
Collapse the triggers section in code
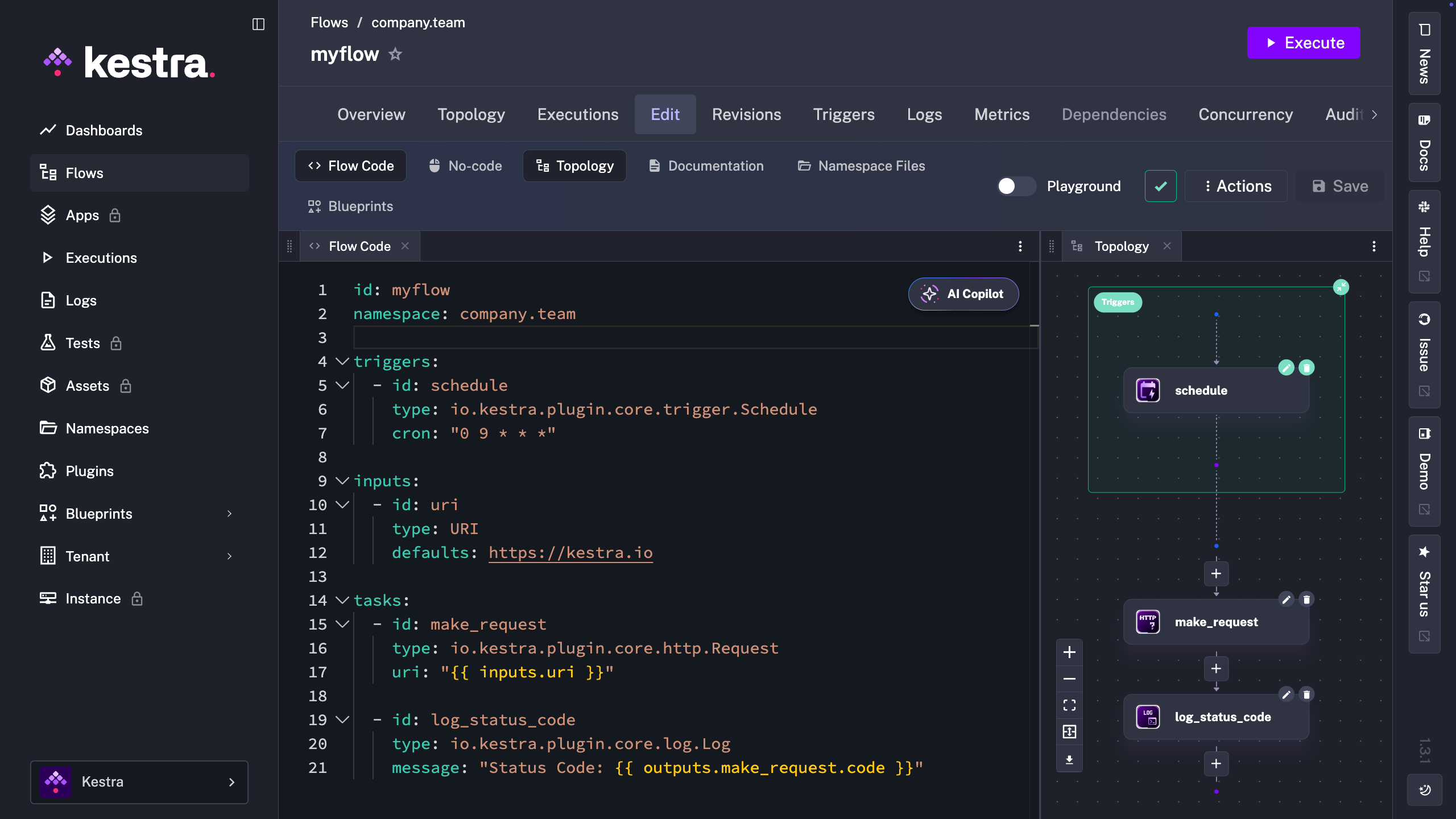[342, 362]
